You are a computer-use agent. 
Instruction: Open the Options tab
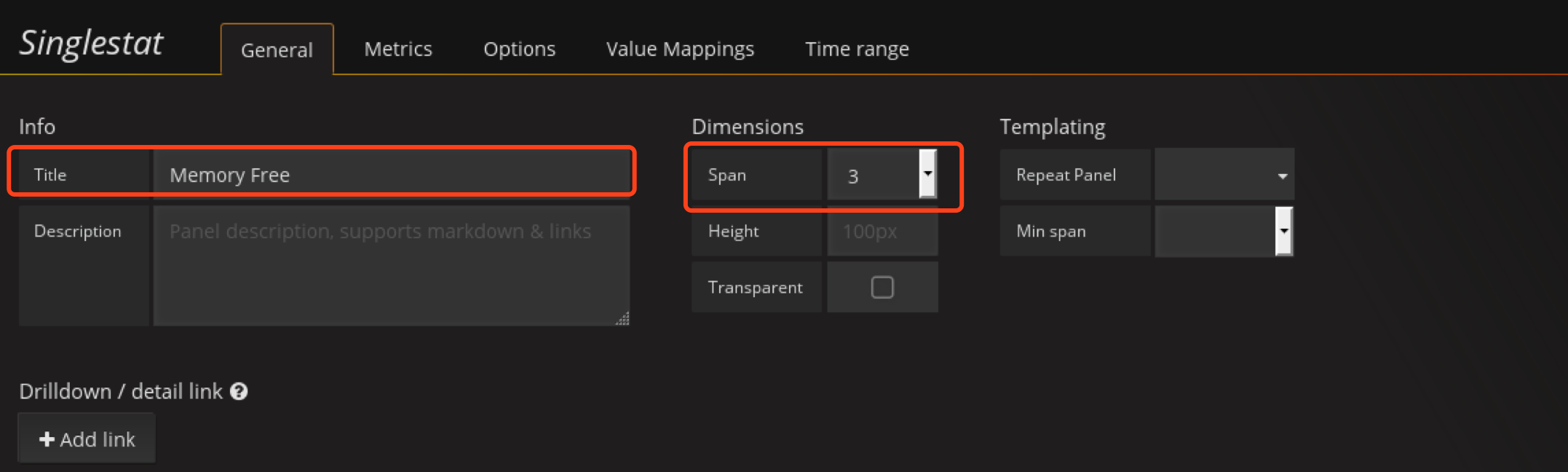point(519,50)
